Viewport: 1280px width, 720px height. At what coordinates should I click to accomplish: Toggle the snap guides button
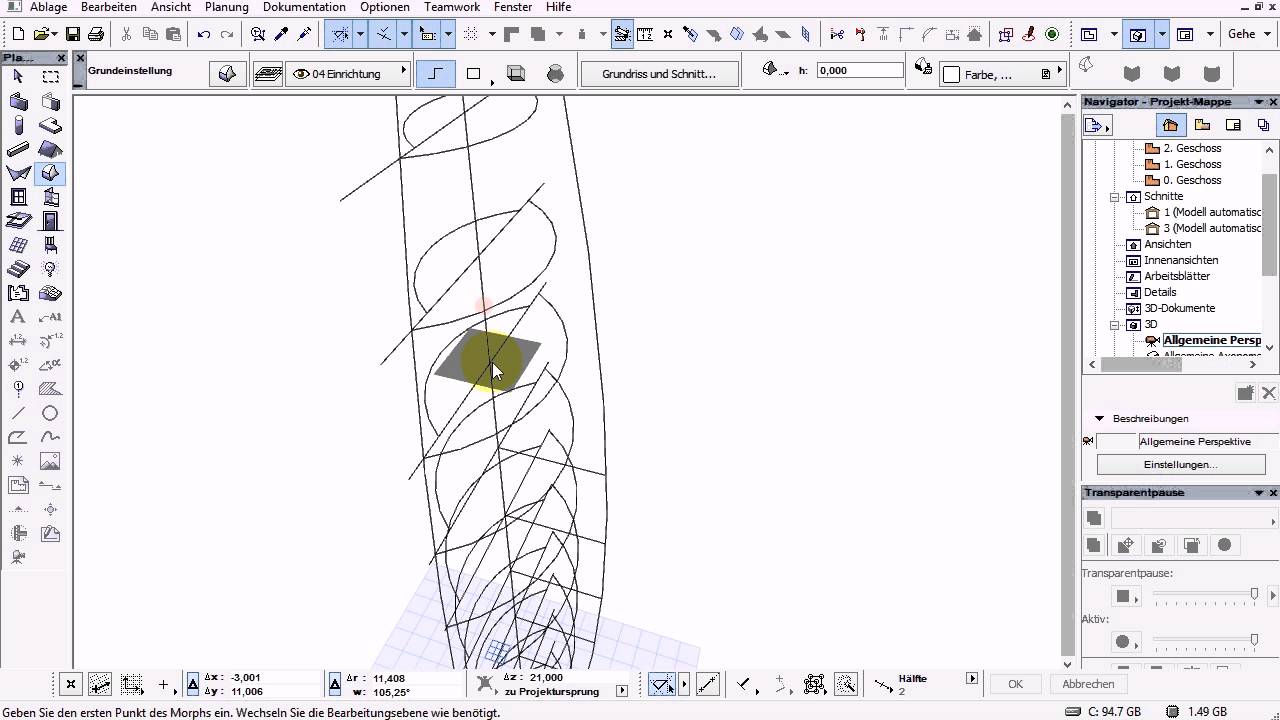coord(384,34)
